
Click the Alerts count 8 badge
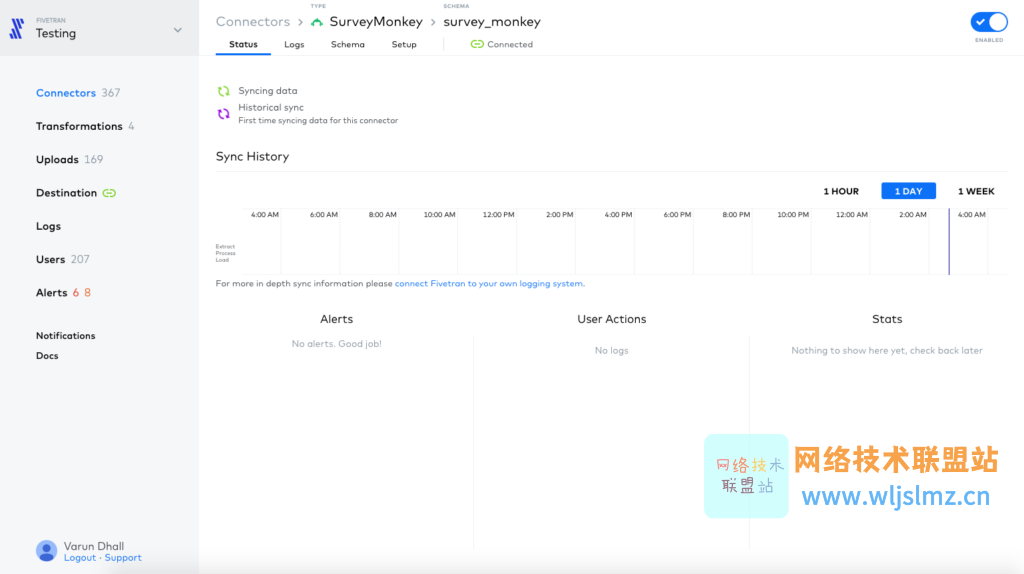pos(88,293)
